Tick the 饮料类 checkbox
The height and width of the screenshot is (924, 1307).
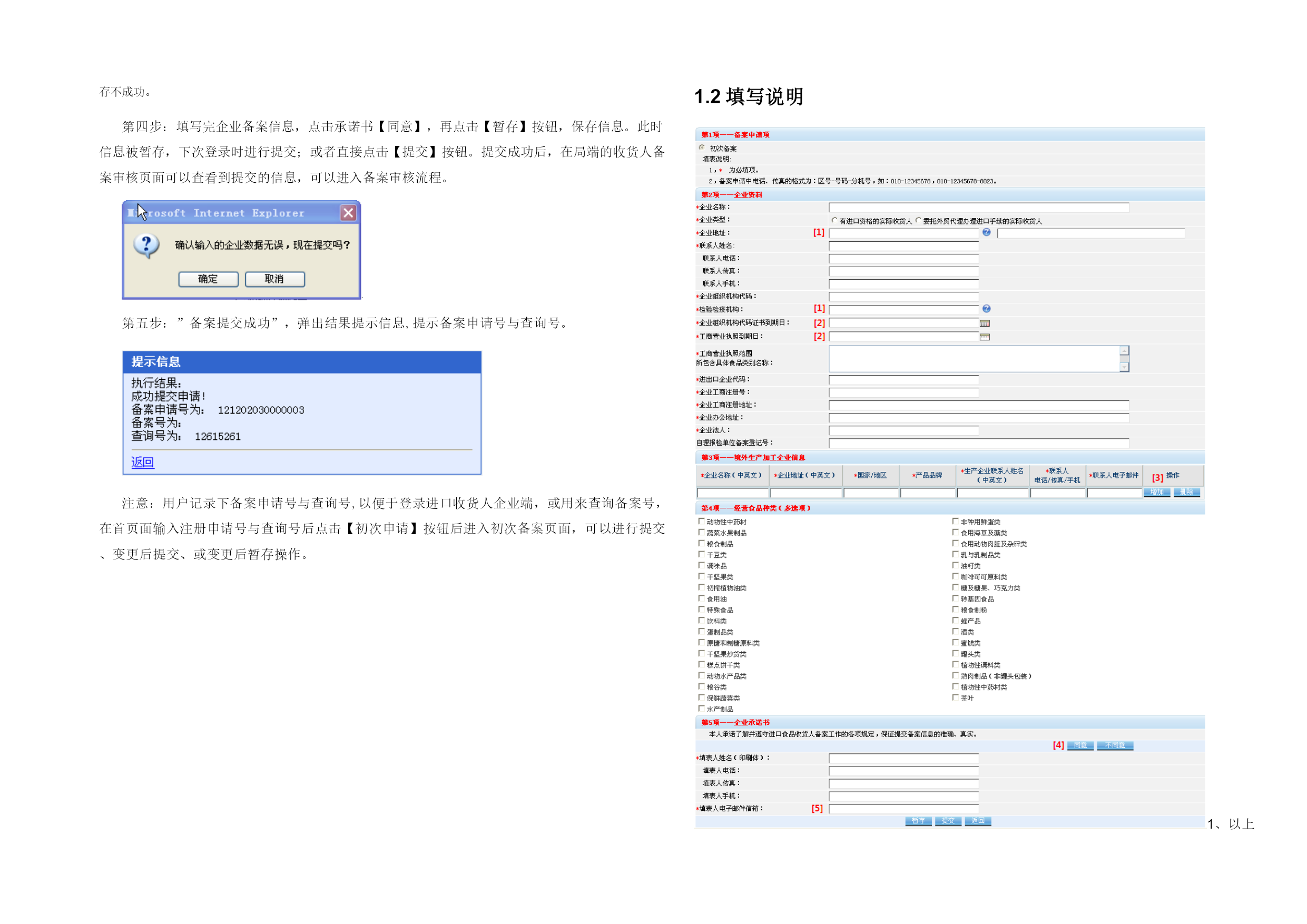point(701,621)
